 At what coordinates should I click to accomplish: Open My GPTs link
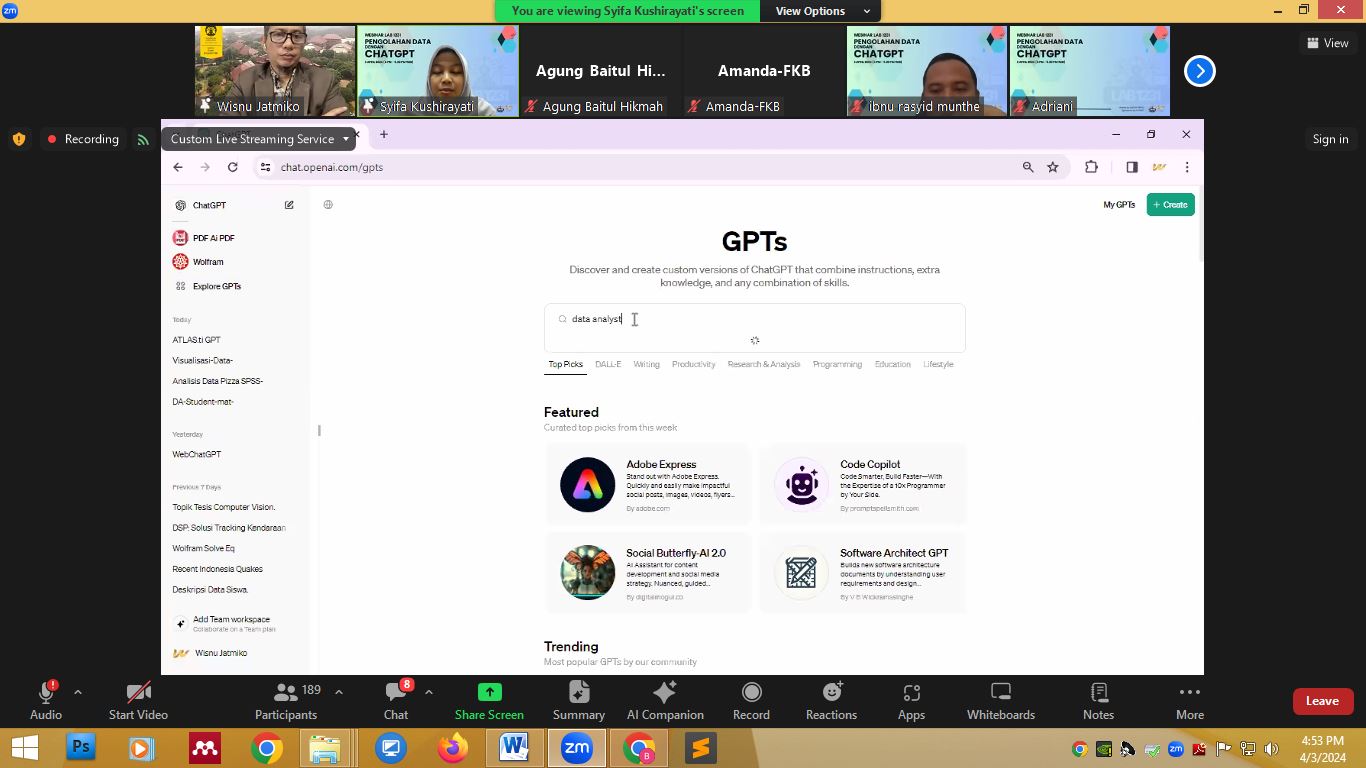[1119, 205]
